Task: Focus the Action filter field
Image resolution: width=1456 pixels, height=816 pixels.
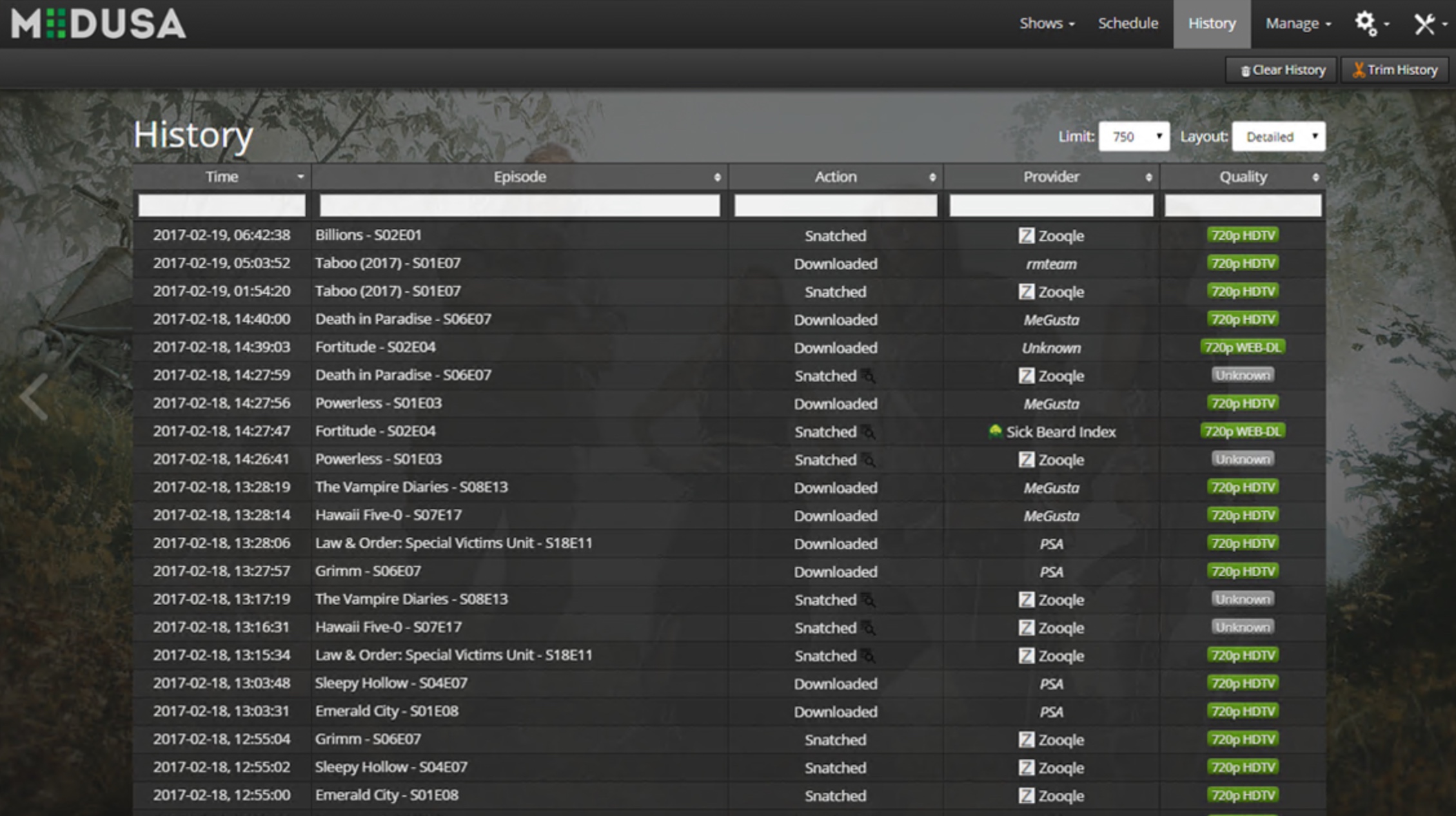Action: tap(836, 206)
